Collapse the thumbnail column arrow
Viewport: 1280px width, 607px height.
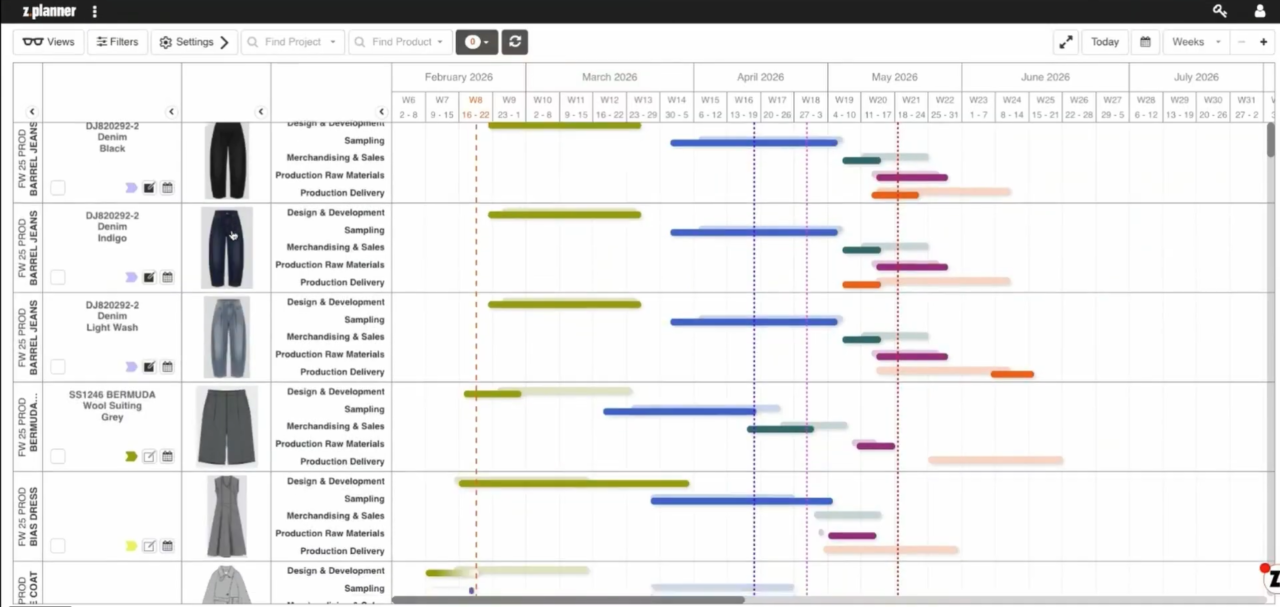261,112
